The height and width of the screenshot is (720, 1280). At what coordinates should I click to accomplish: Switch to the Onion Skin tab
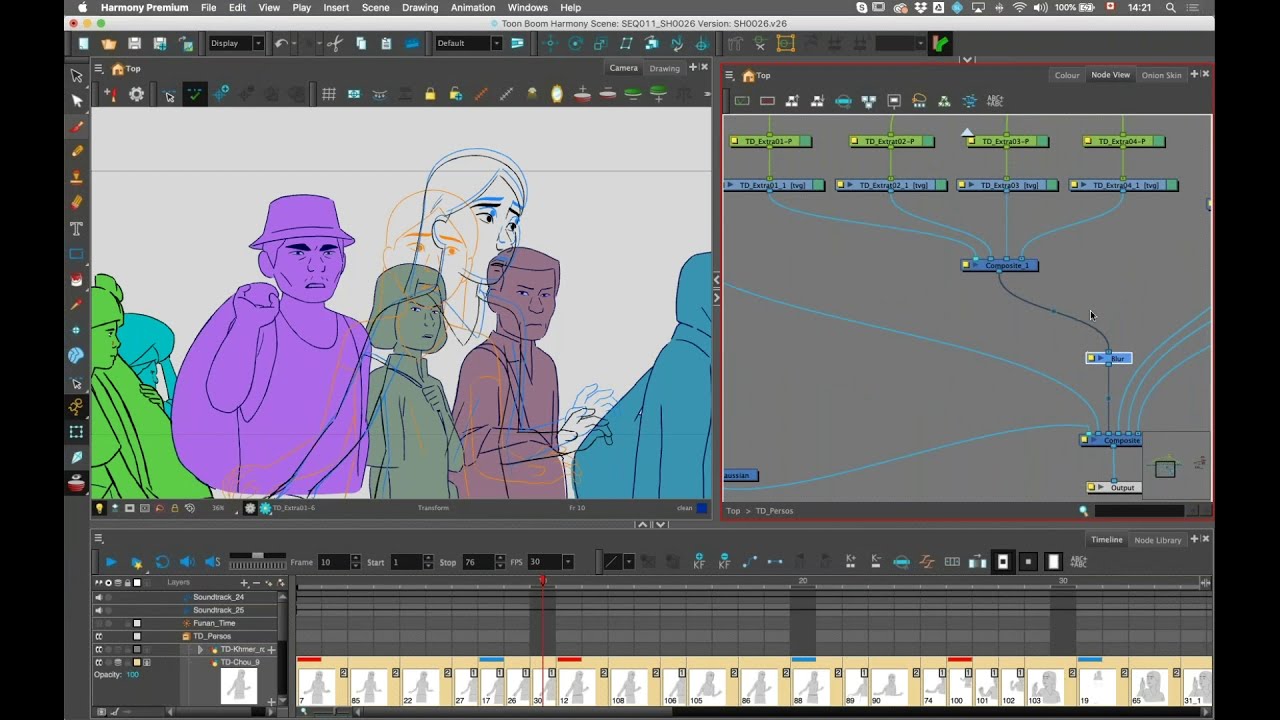(1161, 75)
